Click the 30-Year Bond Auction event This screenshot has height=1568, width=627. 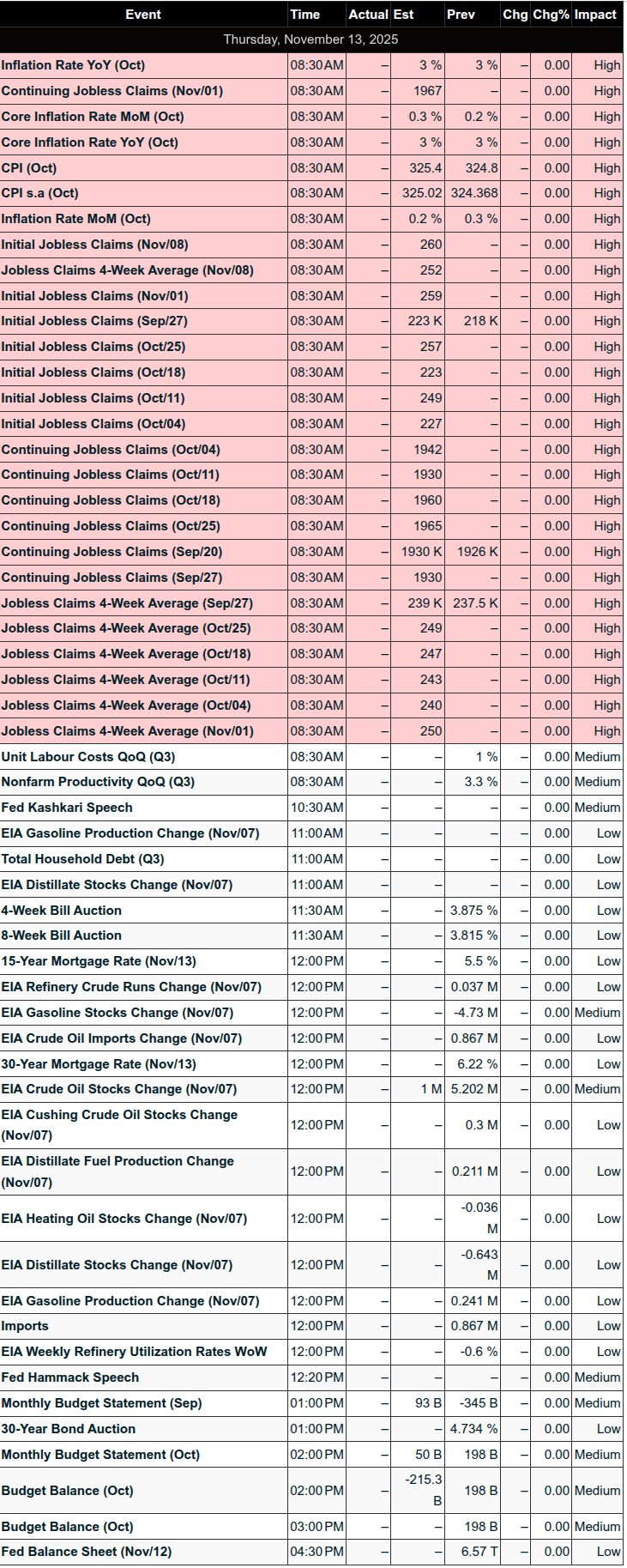pyautogui.click(x=69, y=1429)
